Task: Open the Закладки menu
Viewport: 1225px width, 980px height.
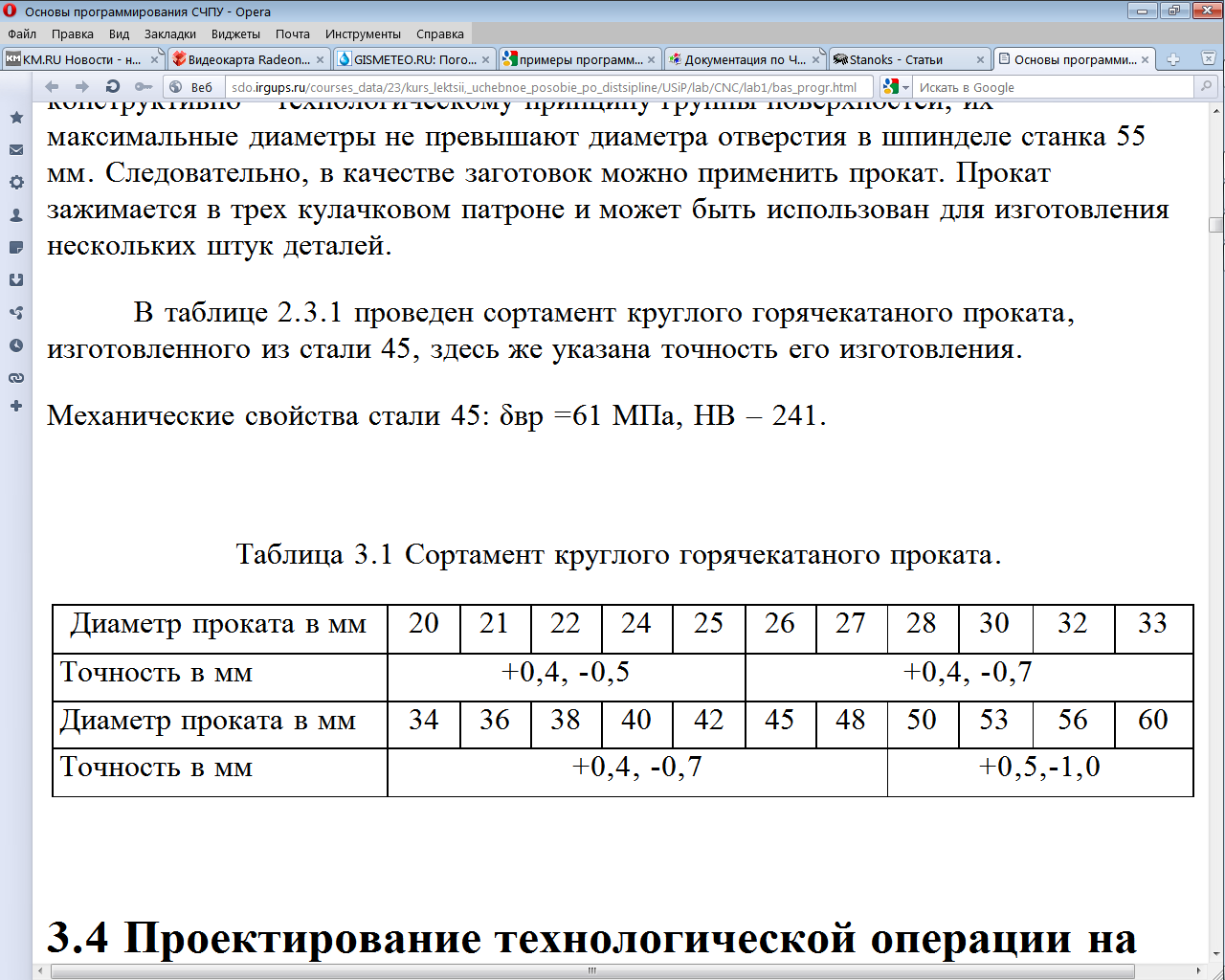Action: pos(170,33)
